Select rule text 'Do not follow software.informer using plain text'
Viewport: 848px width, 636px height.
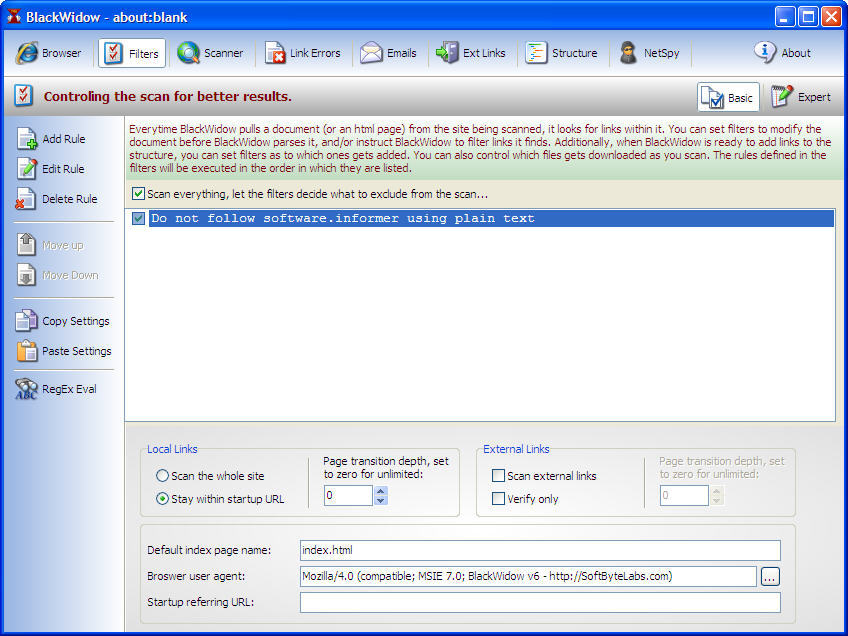click(x=343, y=218)
